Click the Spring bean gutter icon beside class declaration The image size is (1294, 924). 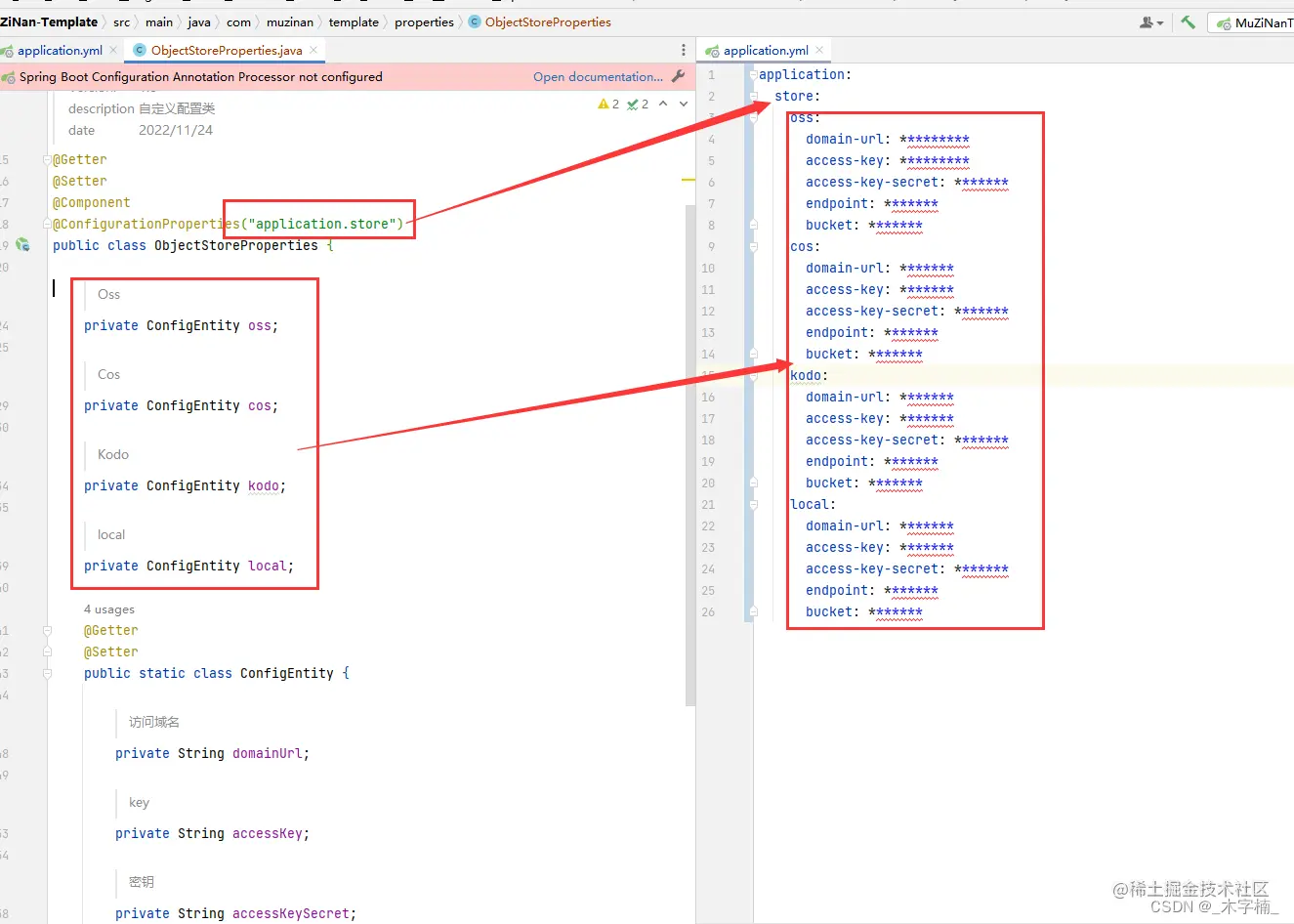(22, 245)
